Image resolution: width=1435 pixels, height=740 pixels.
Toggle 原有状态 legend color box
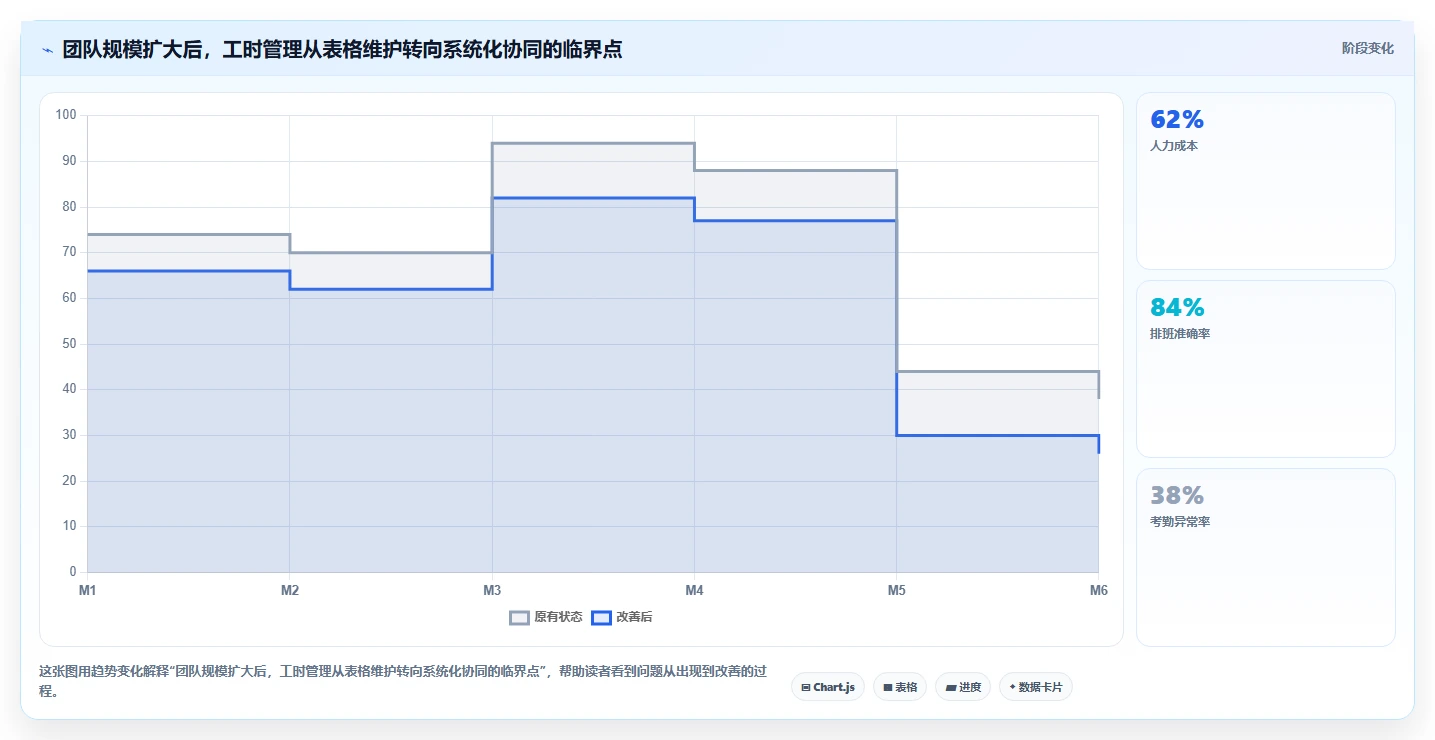coord(519,618)
